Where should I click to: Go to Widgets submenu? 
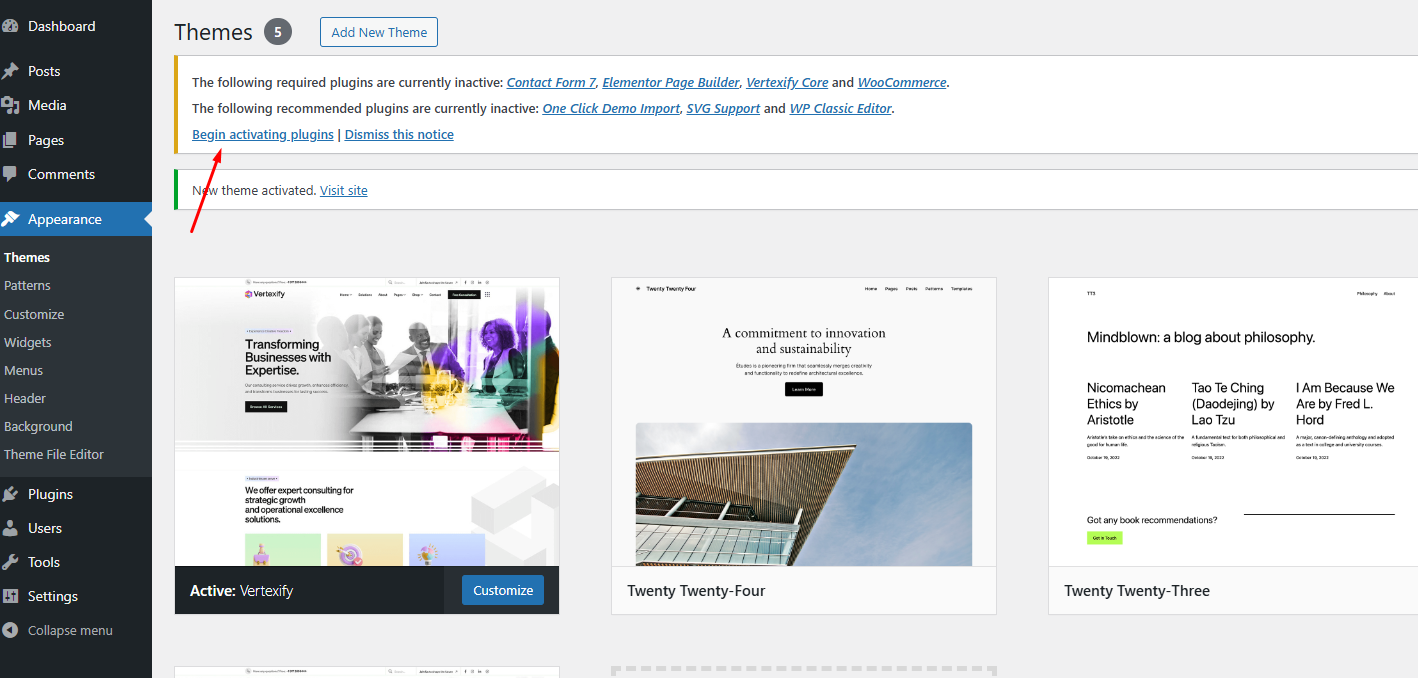[x=28, y=342]
